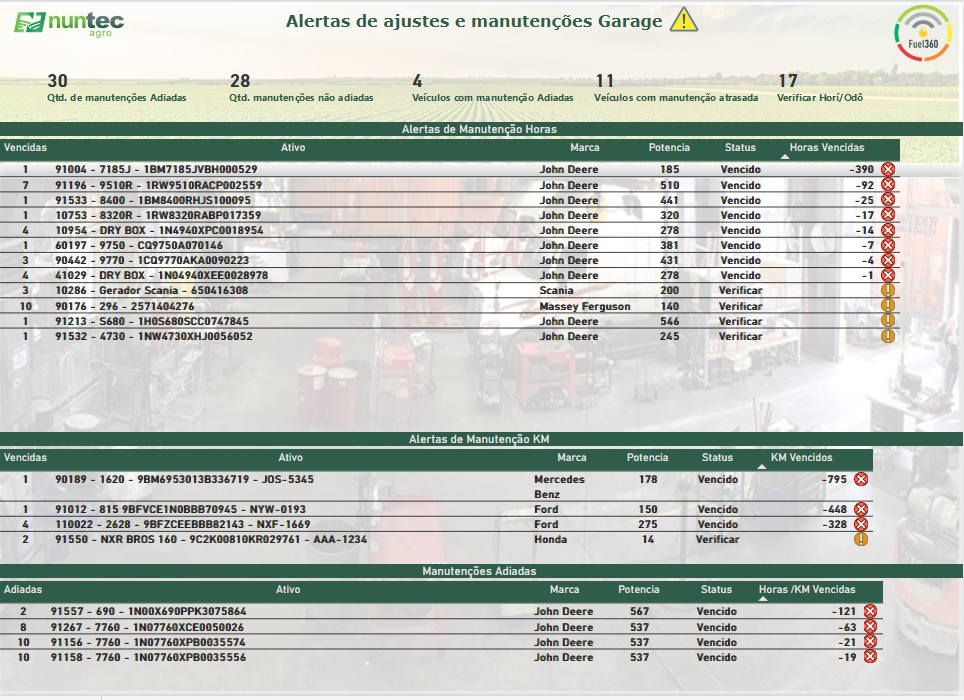Click the 28 manutenções não adiadas card
Image resolution: width=964 pixels, height=700 pixels.
pyautogui.click(x=301, y=88)
